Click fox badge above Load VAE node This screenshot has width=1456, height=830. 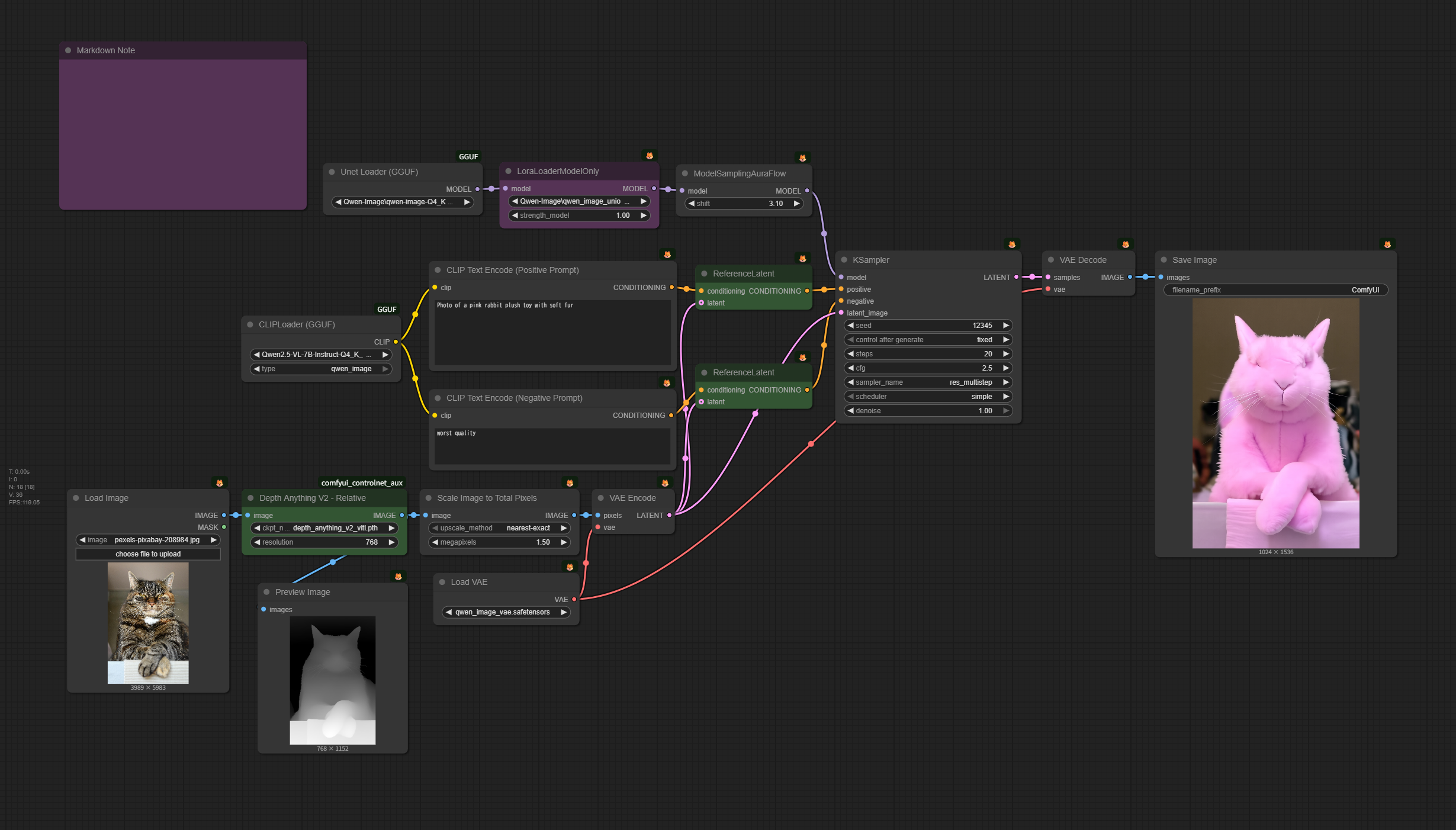pyautogui.click(x=570, y=567)
